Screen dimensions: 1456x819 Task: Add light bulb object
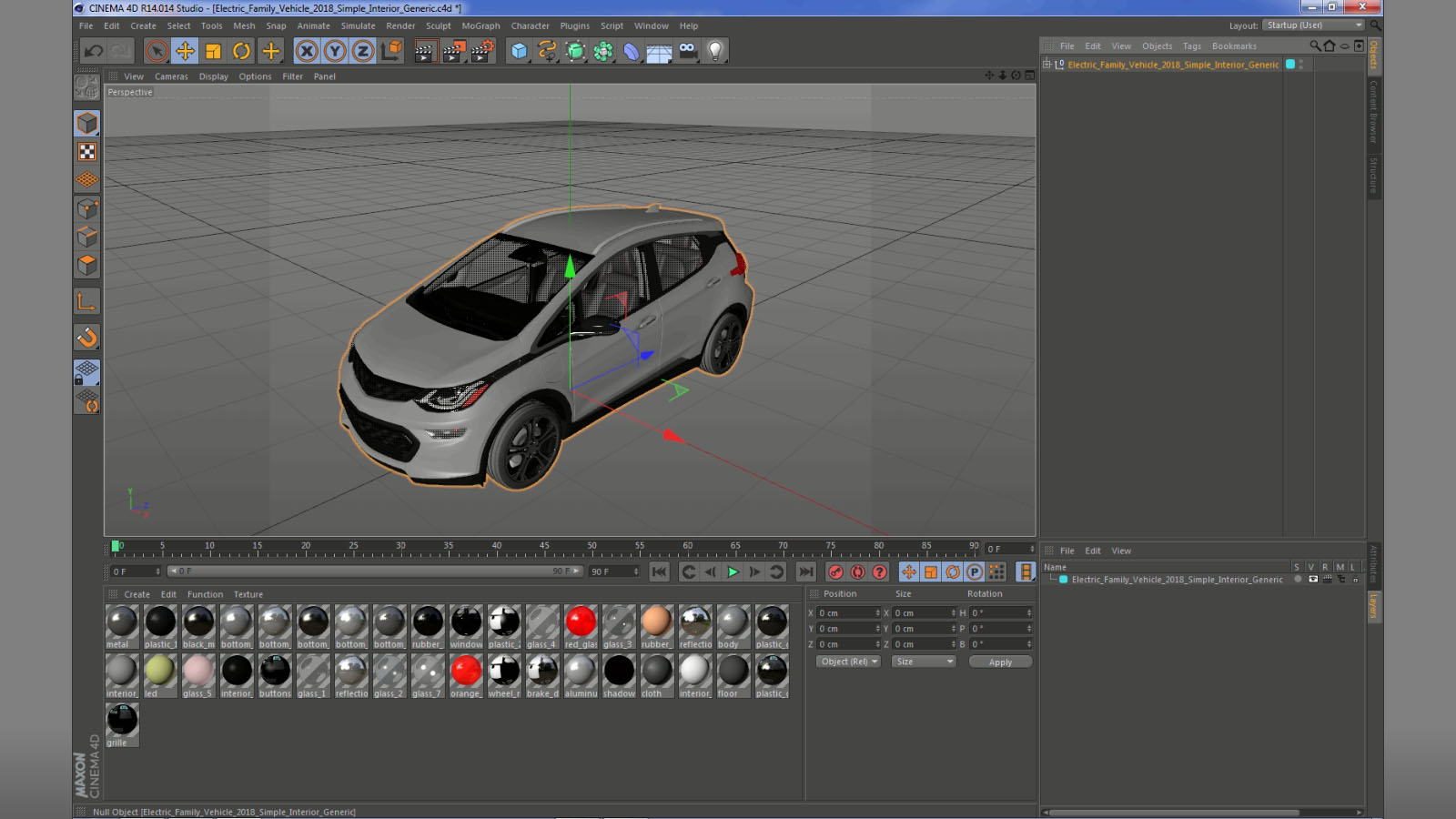[x=716, y=51]
